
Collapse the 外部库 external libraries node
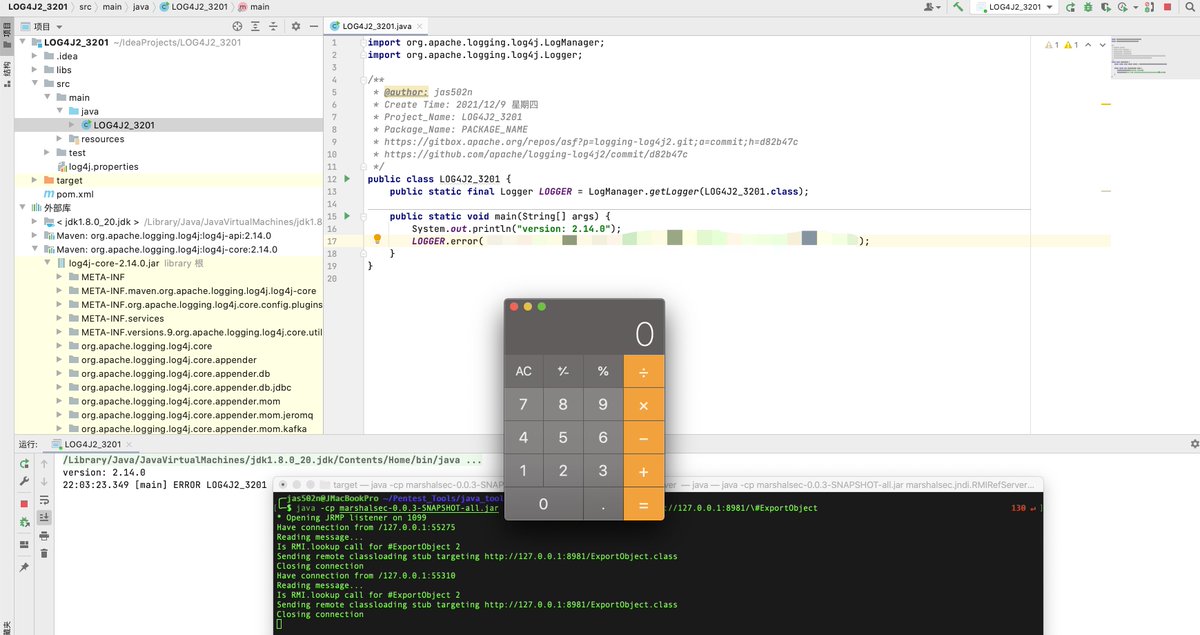(x=23, y=208)
